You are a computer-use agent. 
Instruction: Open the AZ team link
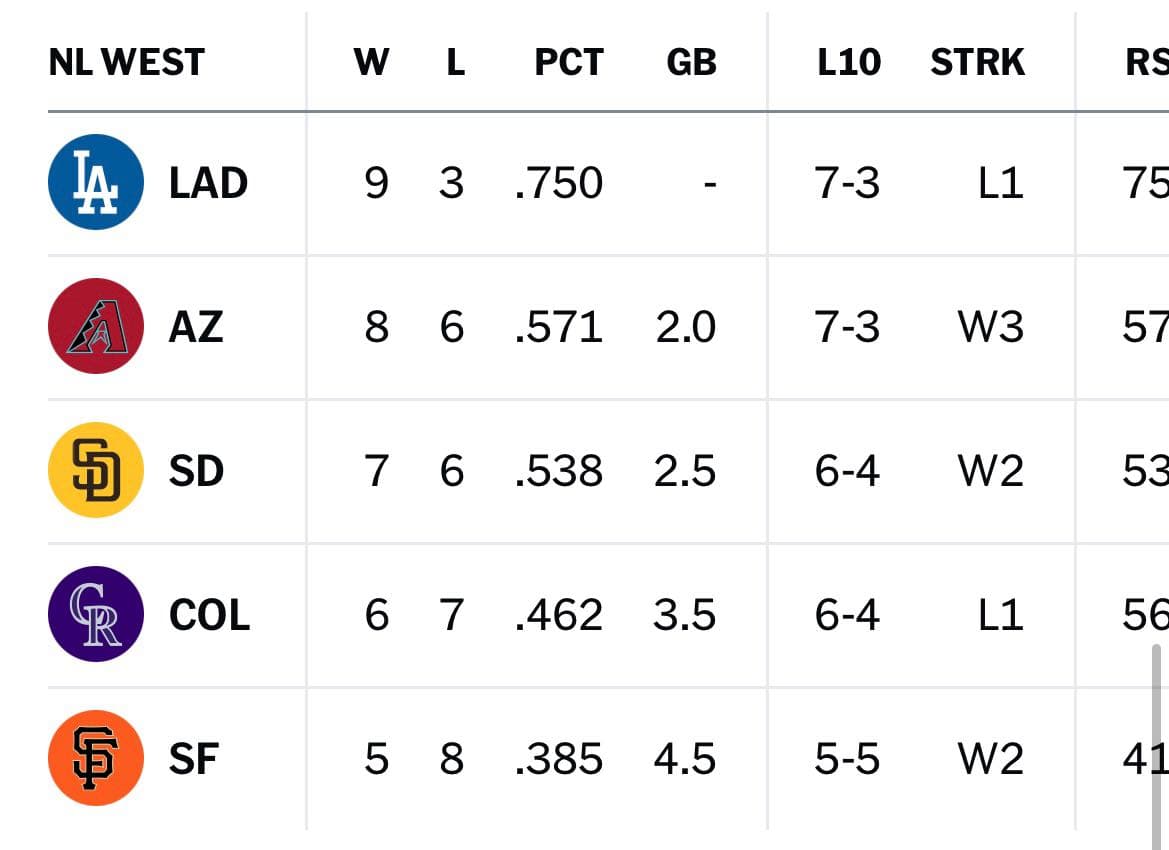[x=196, y=327]
